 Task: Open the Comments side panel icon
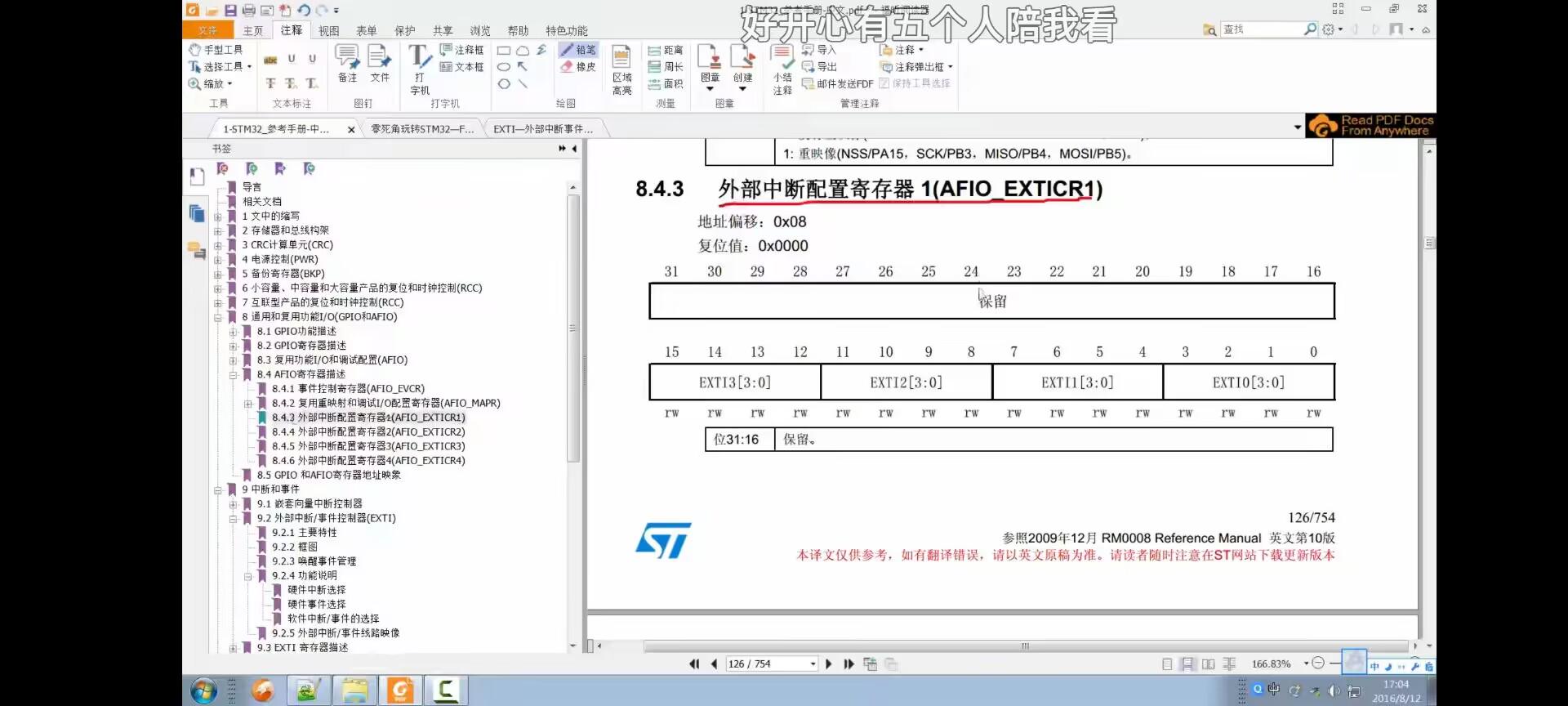(197, 250)
